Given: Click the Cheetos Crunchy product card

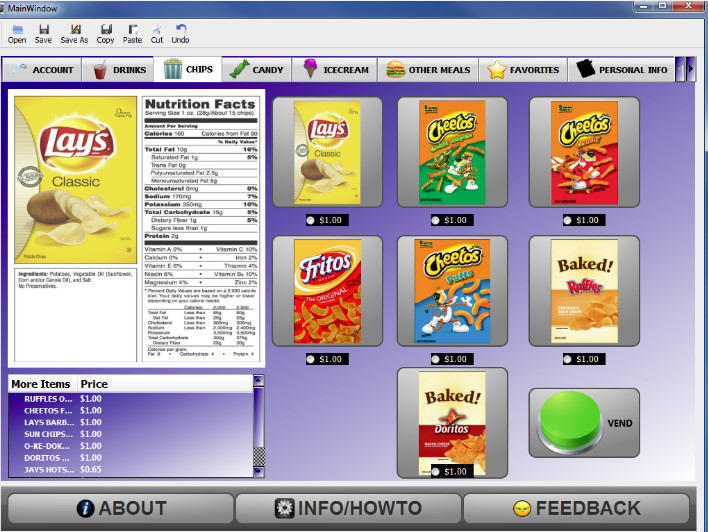Looking at the screenshot, I should pos(584,152).
